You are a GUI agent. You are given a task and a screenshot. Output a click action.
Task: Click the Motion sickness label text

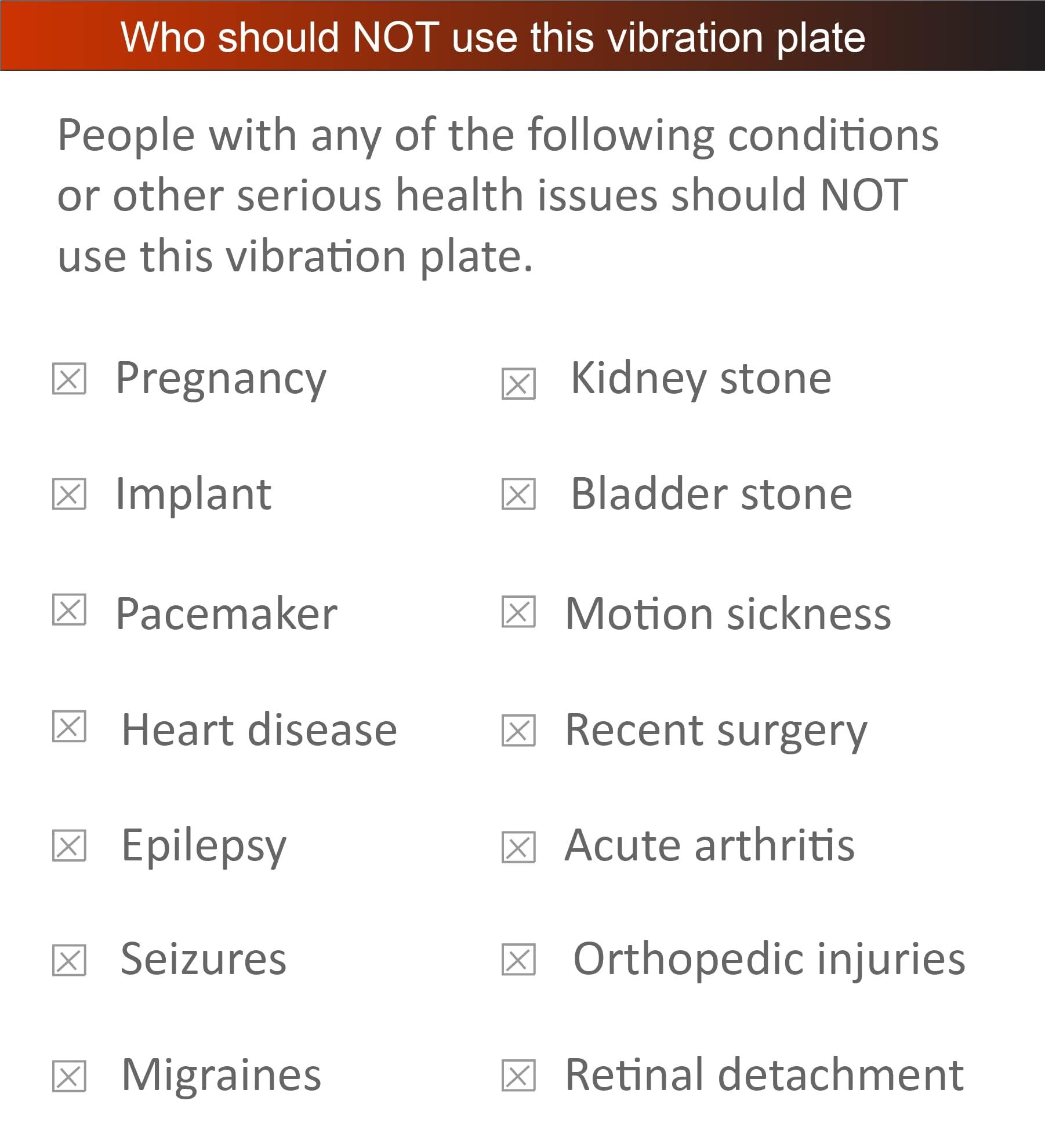click(x=728, y=613)
